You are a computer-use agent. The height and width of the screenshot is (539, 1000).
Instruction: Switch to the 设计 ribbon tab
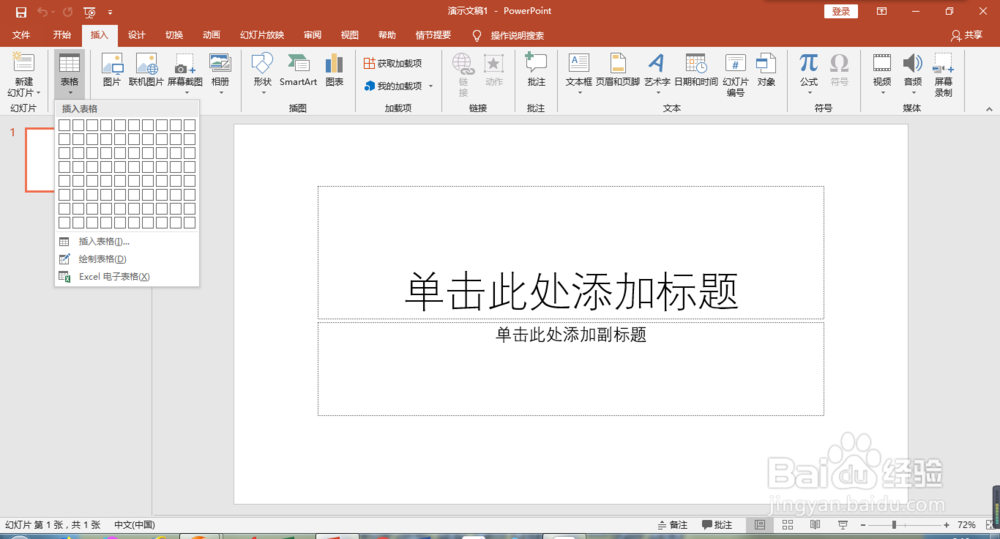click(136, 35)
